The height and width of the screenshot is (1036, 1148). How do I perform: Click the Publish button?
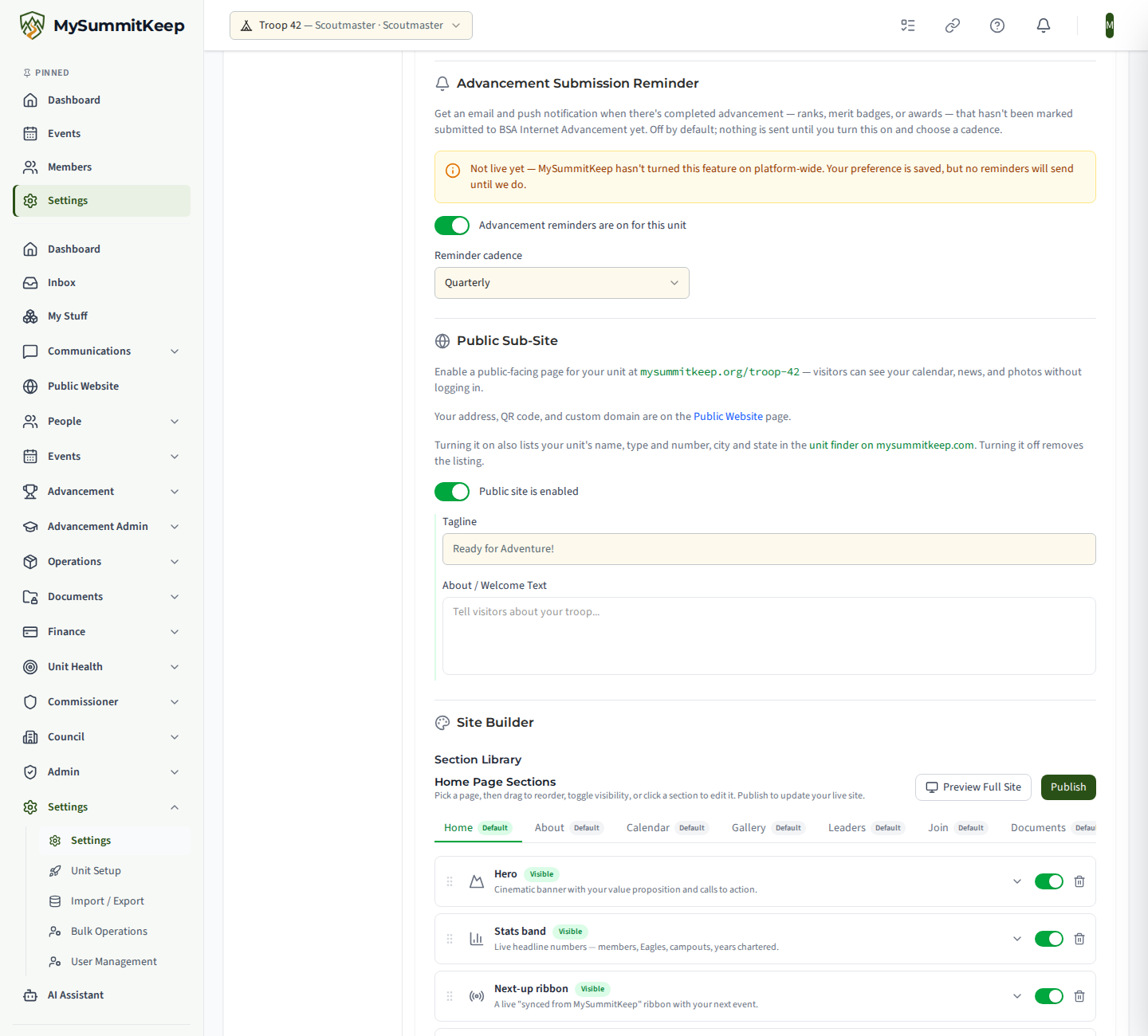tap(1068, 787)
